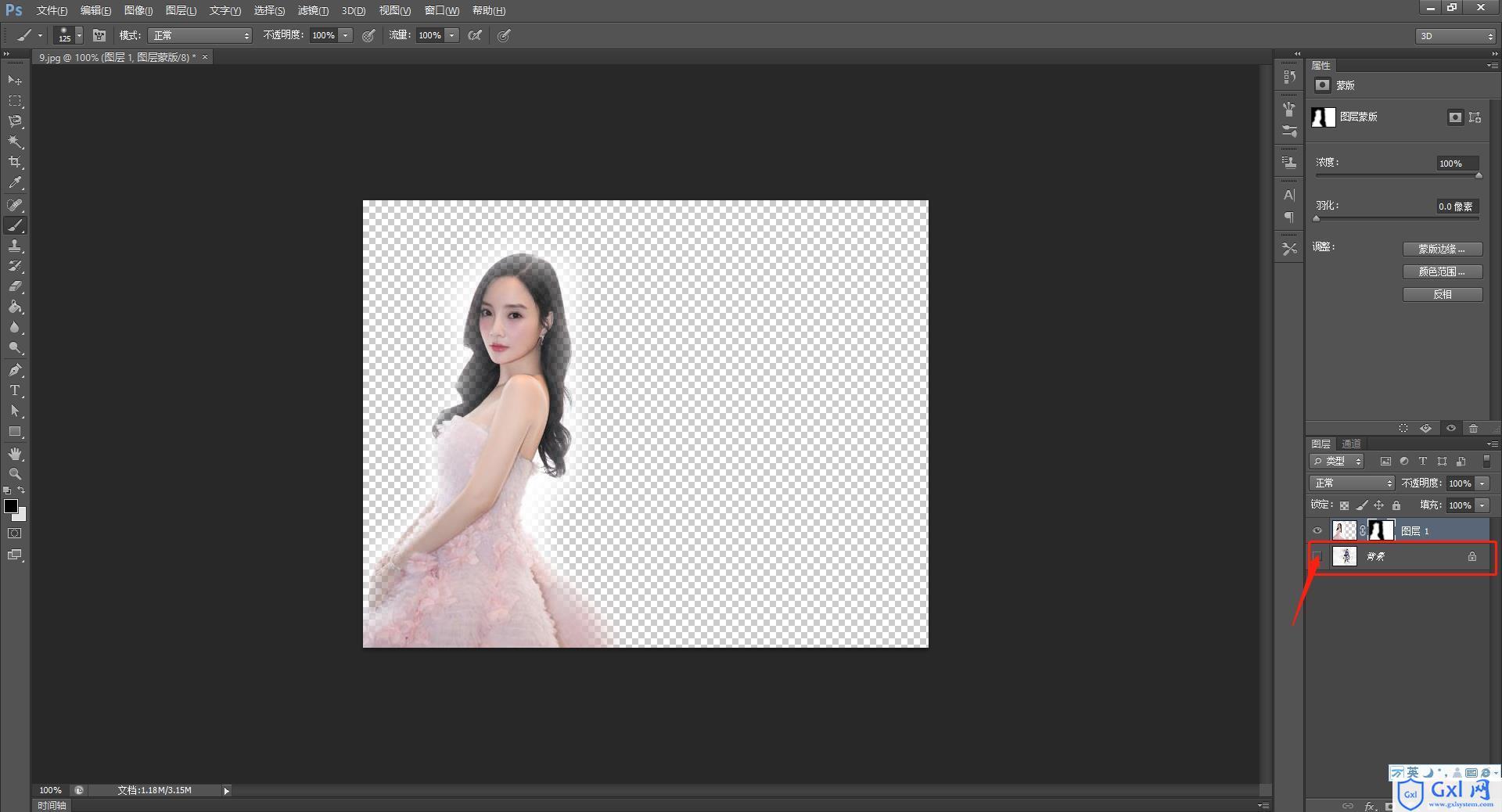Select the Hand tool
The width and height of the screenshot is (1502, 812).
pyautogui.click(x=15, y=454)
